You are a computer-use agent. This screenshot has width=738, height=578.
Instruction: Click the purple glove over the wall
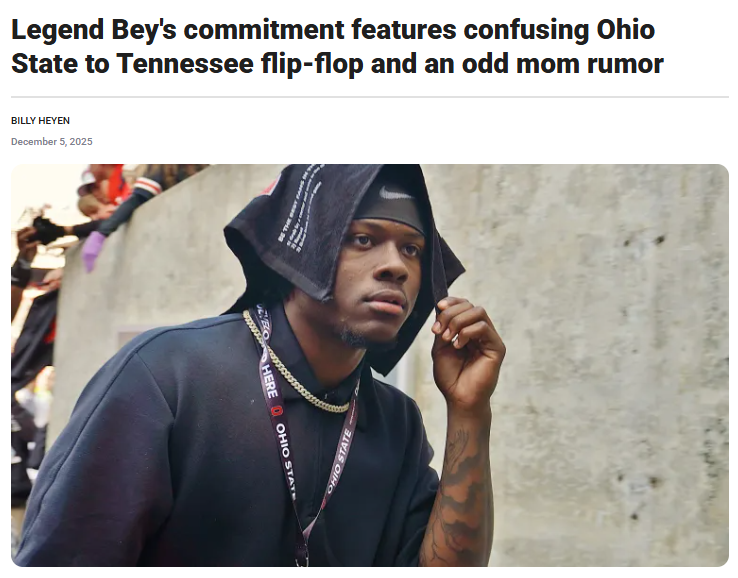(x=92, y=249)
